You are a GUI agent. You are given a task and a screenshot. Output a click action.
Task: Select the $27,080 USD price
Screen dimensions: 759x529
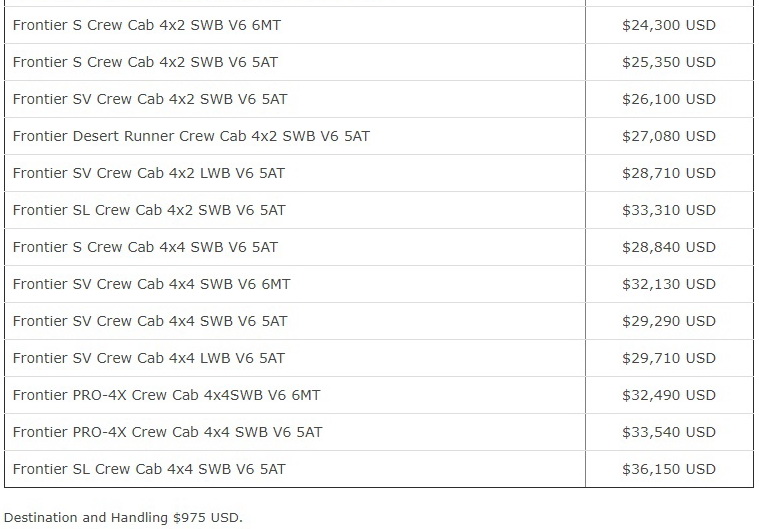(x=668, y=136)
